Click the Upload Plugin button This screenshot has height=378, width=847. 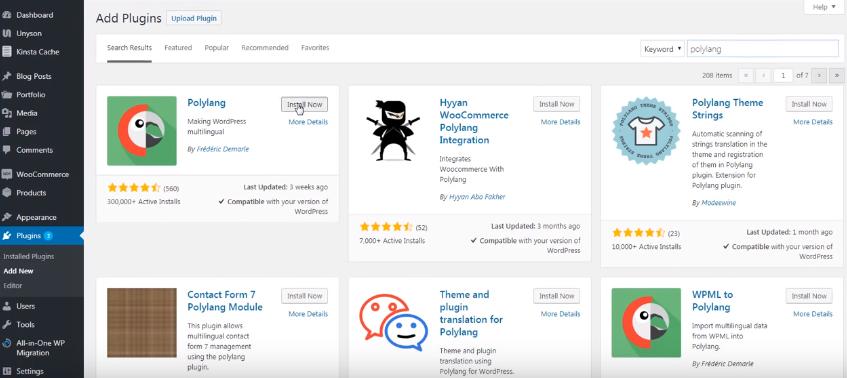click(x=194, y=18)
